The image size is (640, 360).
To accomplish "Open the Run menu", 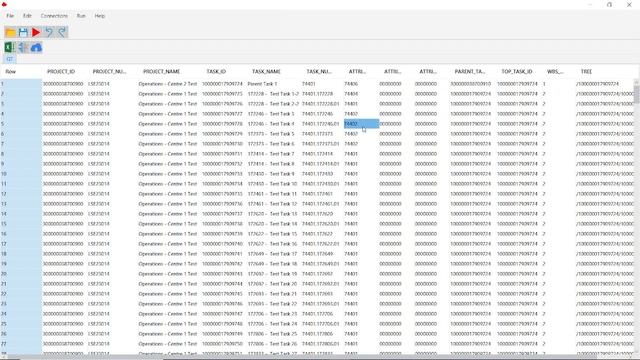I will pos(81,16).
